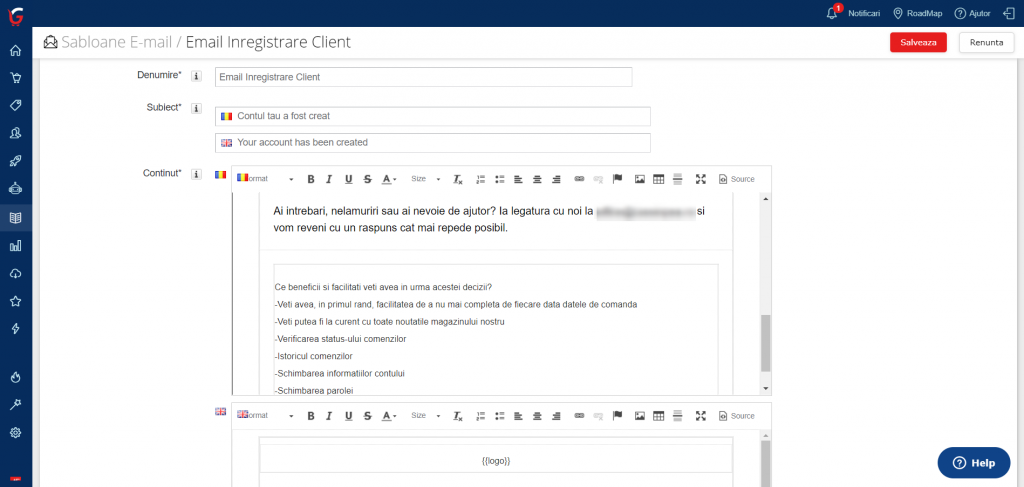Image resolution: width=1024 pixels, height=487 pixels.
Task: Click the Romanian editor scrollbar down arrow
Action: tap(766, 388)
